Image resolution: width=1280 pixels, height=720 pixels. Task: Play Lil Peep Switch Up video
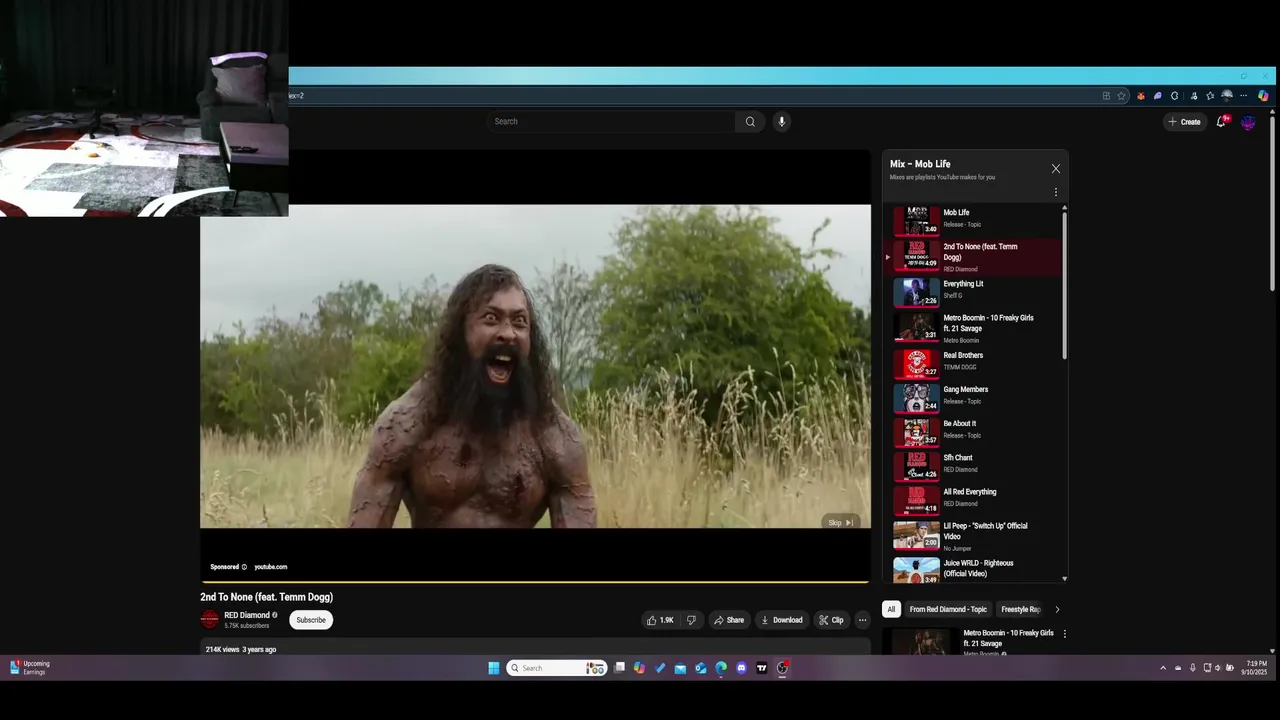pos(975,536)
